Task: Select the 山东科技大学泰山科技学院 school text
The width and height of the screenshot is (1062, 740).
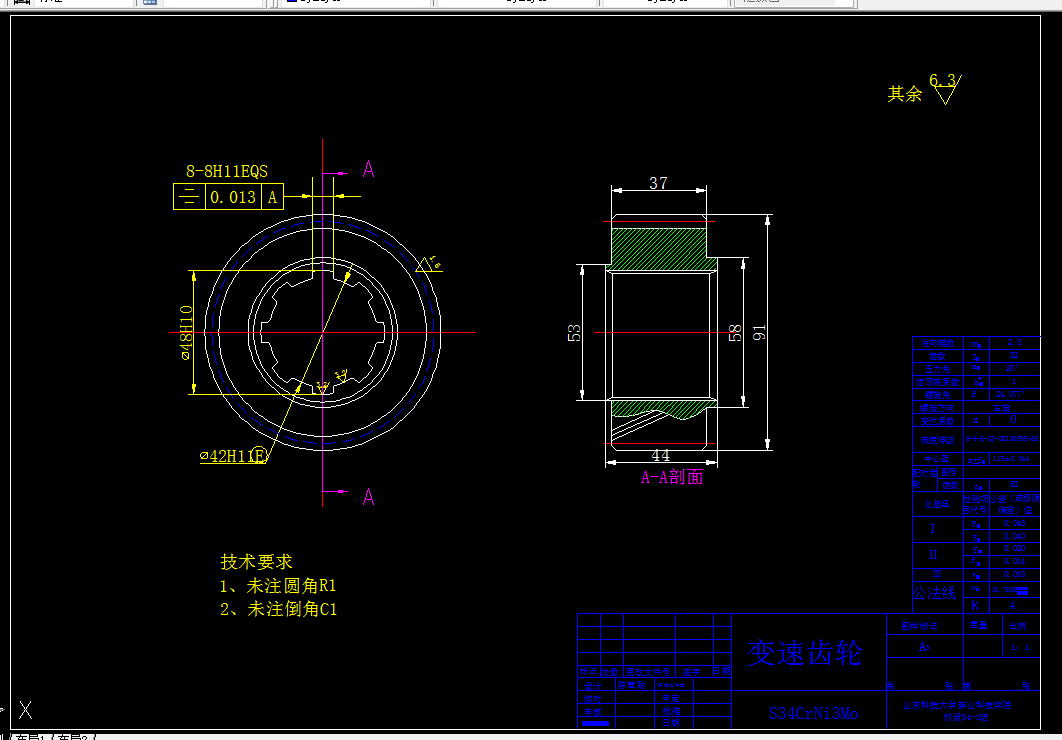Action: click(x=957, y=705)
